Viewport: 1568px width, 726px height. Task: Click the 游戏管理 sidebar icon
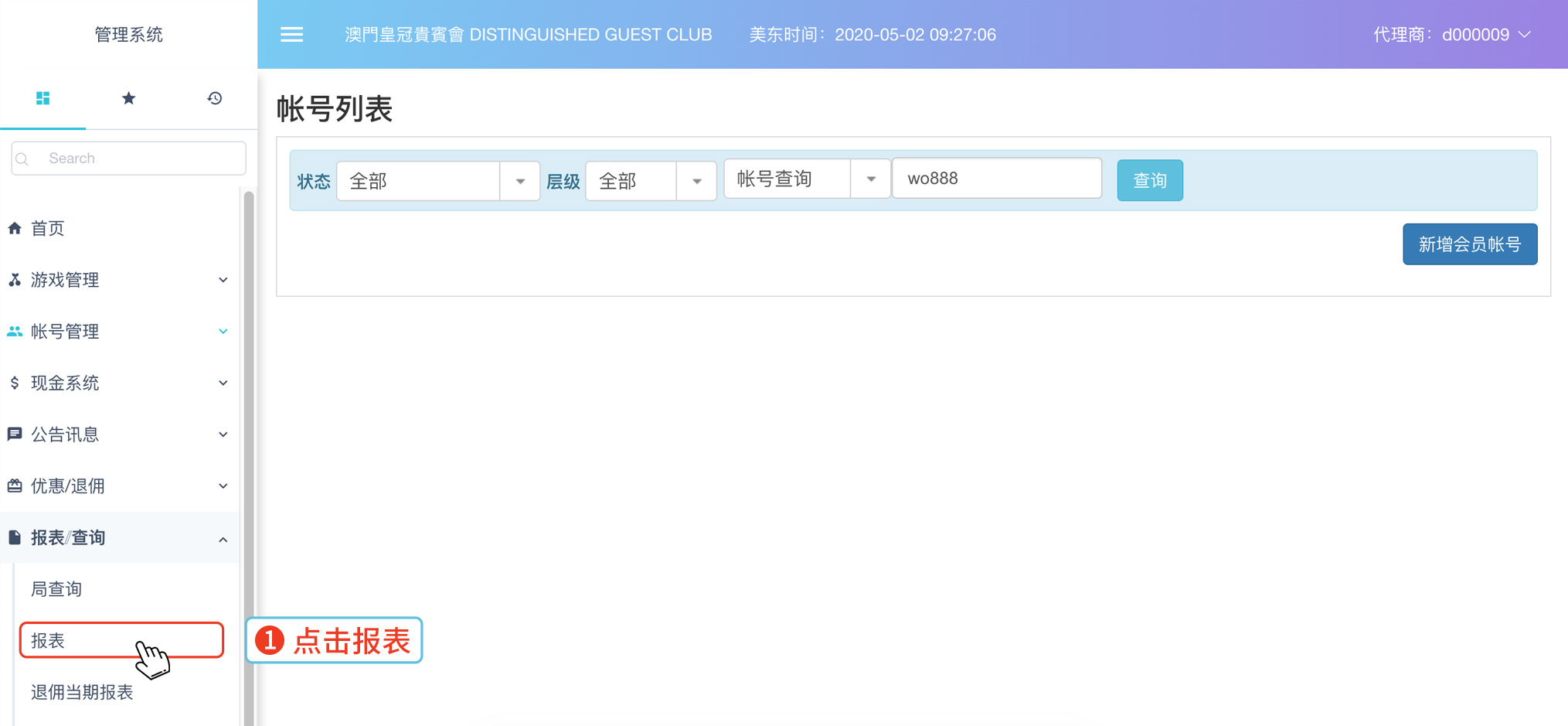(x=15, y=280)
